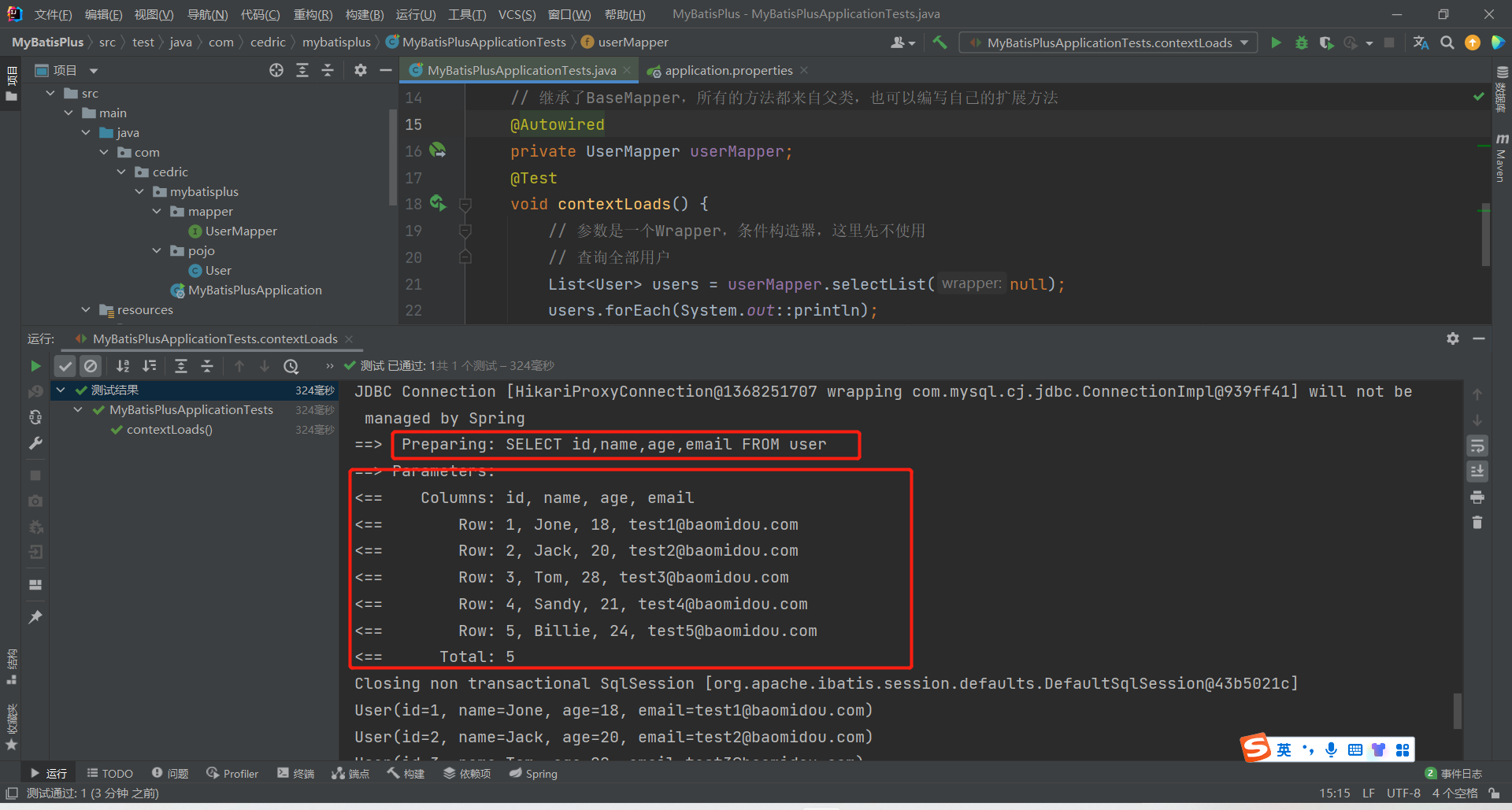
Task: Click the wrench icon in Run sidebar
Action: pyautogui.click(x=35, y=443)
